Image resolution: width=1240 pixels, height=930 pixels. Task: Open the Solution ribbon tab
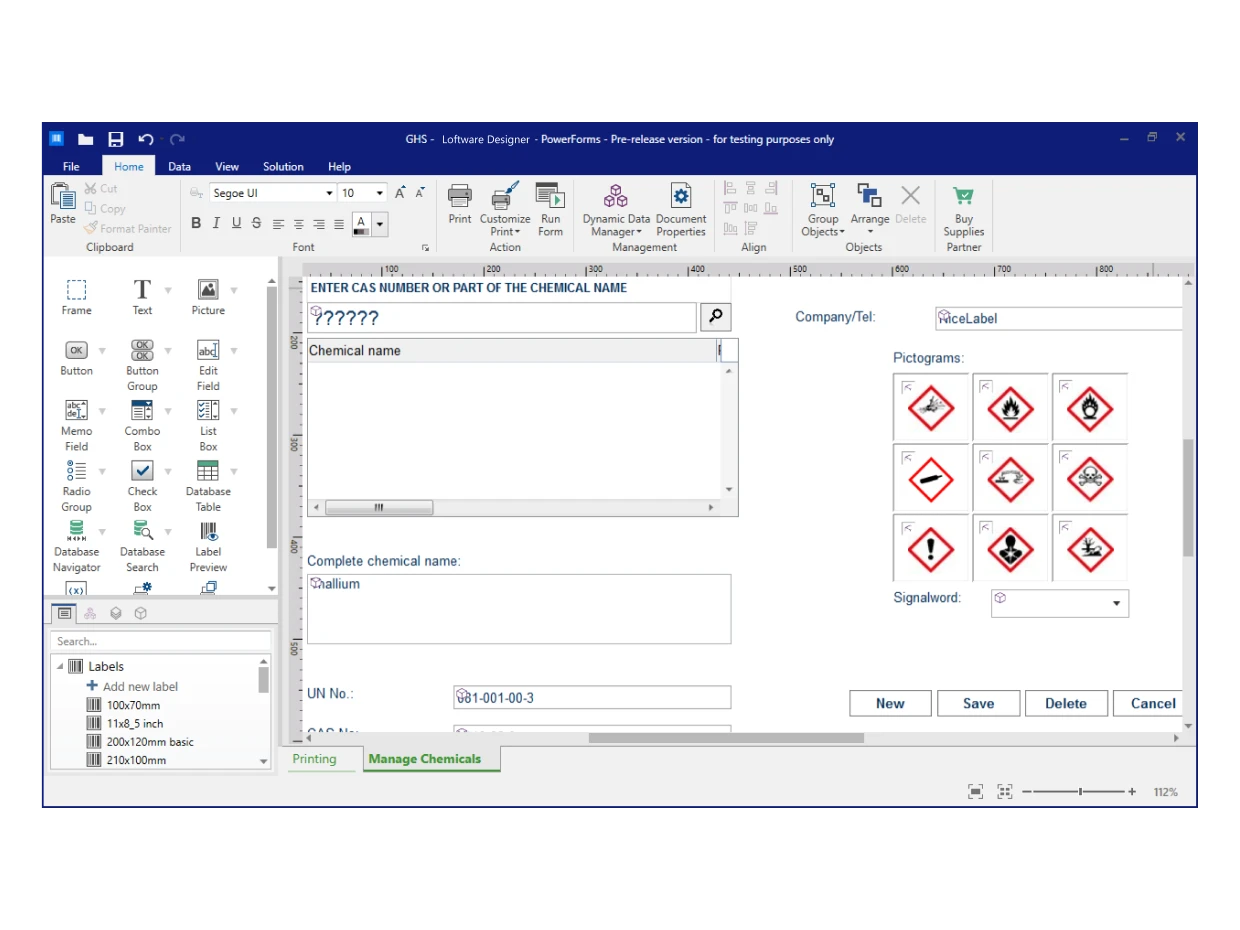pyautogui.click(x=283, y=167)
